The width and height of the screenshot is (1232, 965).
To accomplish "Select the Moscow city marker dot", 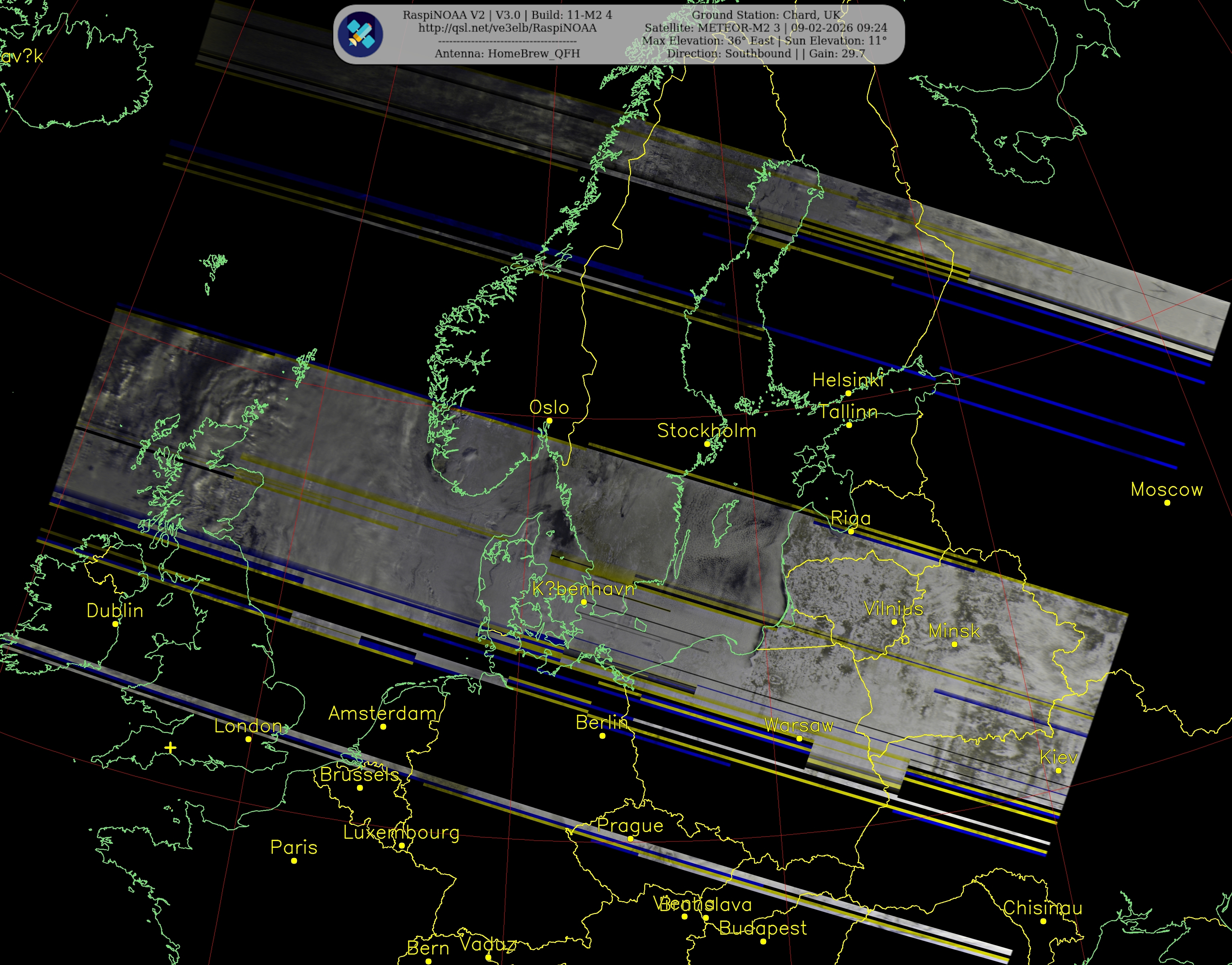I will (1167, 503).
